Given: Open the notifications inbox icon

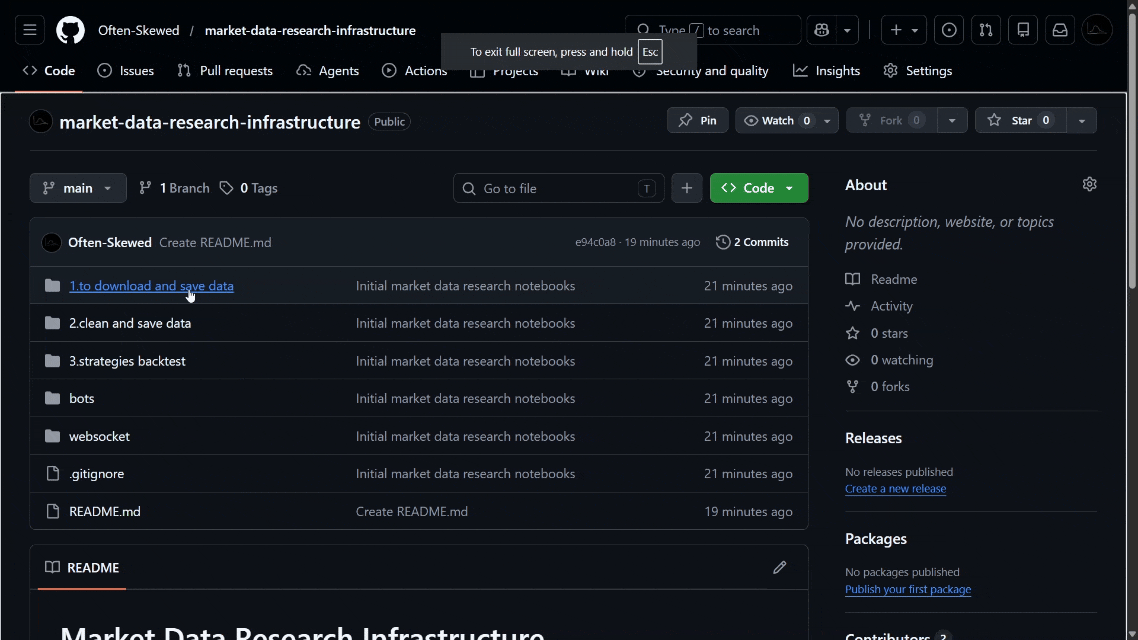Looking at the screenshot, I should pyautogui.click(x=1060, y=30).
